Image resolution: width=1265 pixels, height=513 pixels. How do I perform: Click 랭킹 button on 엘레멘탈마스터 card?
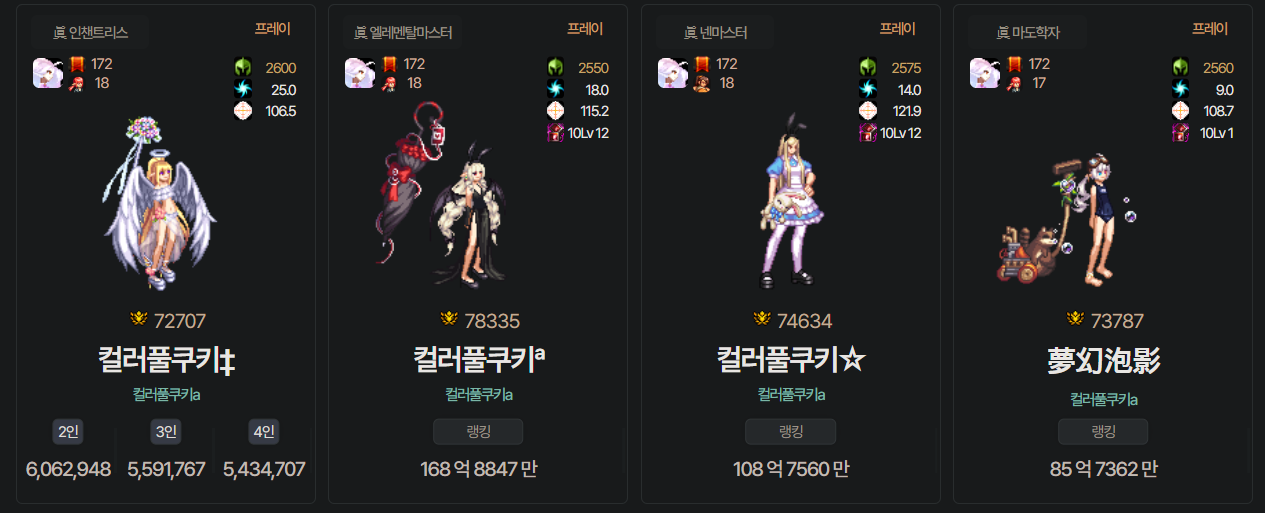pyautogui.click(x=478, y=432)
